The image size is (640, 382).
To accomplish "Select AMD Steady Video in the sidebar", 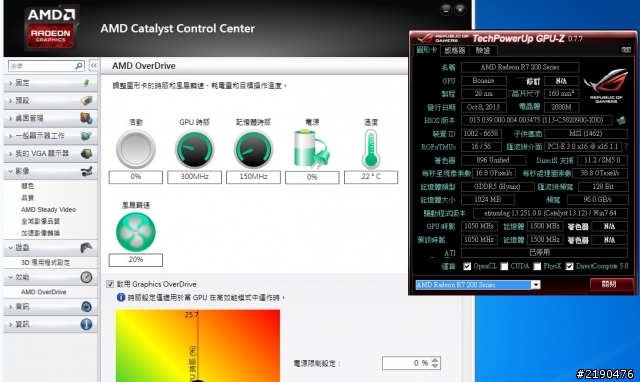I will coord(48,209).
